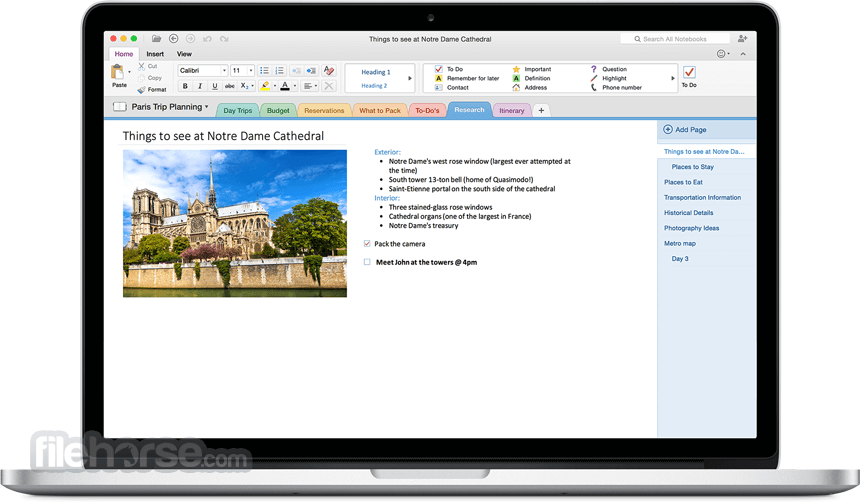This screenshot has height=503, width=860.
Task: Redo the last action
Action: tap(224, 39)
